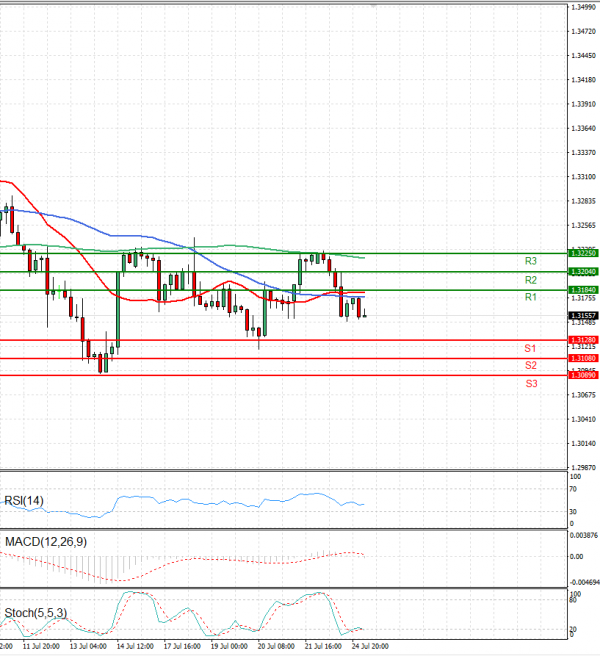The width and height of the screenshot is (600, 656).
Task: Click the 21 Jul 16:00 time label
Action: pos(323,646)
